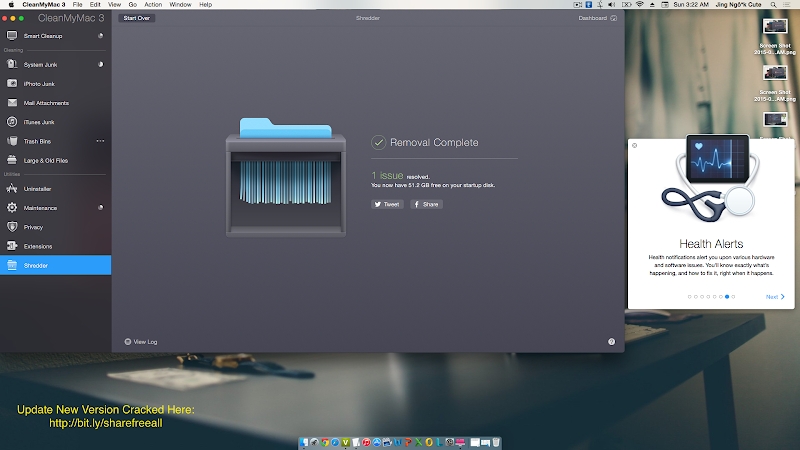Open the Action menu

[153, 5]
